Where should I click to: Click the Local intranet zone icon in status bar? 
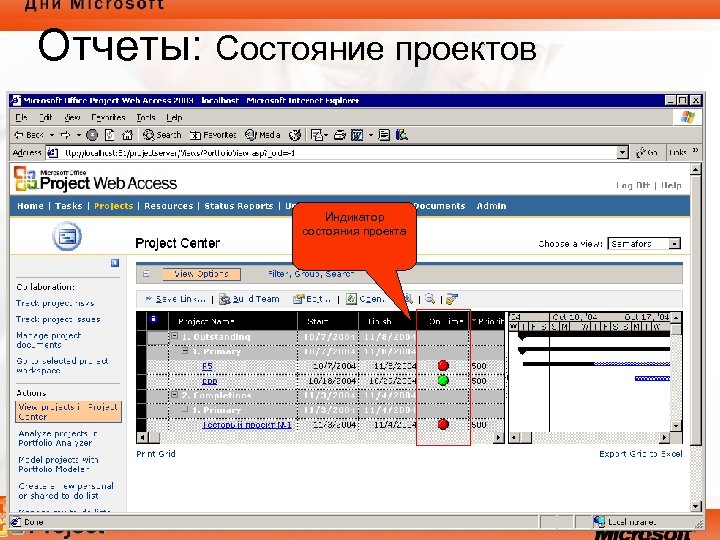click(599, 522)
